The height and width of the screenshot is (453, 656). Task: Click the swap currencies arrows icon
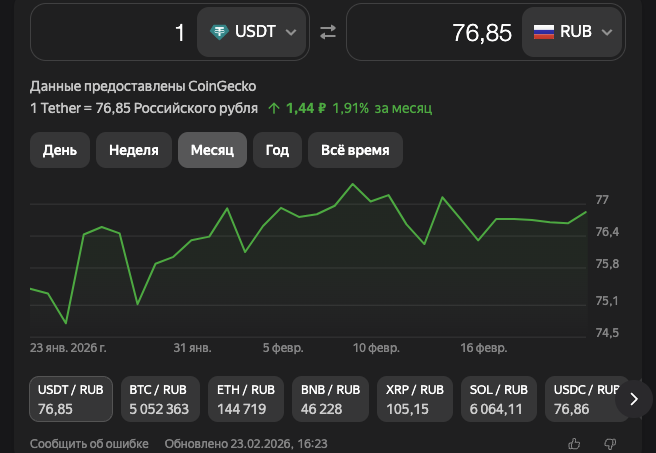(328, 32)
